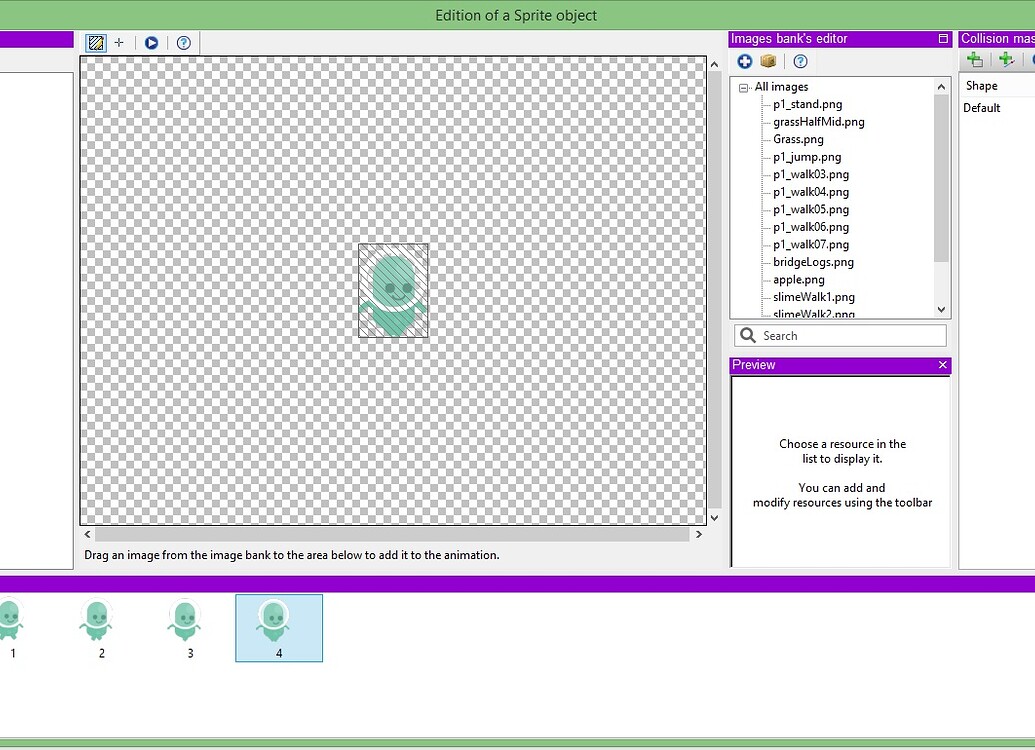1035x750 pixels.
Task: Collapse the All images tree node
Action: (742, 87)
